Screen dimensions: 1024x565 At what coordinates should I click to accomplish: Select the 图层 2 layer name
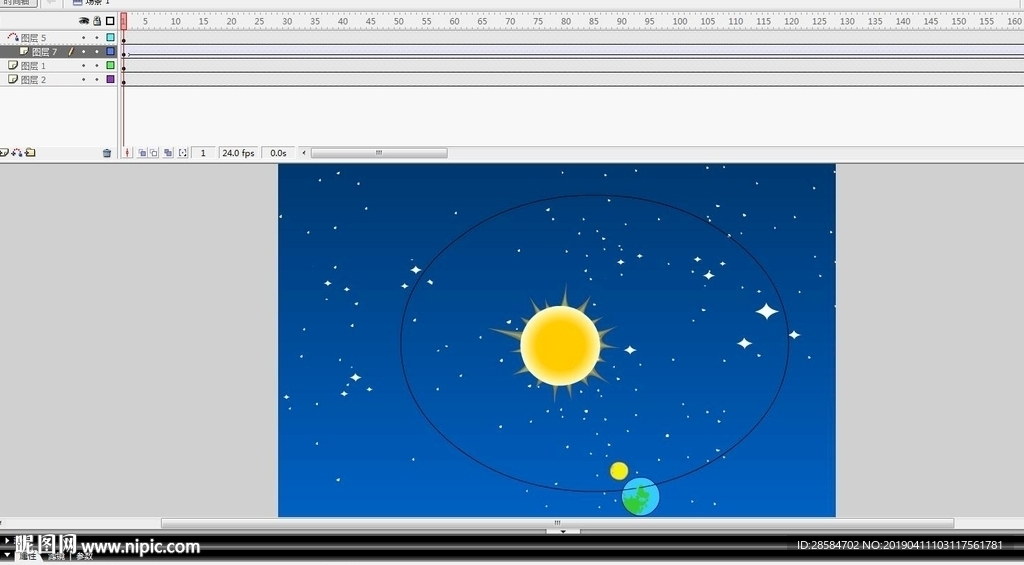(x=33, y=79)
